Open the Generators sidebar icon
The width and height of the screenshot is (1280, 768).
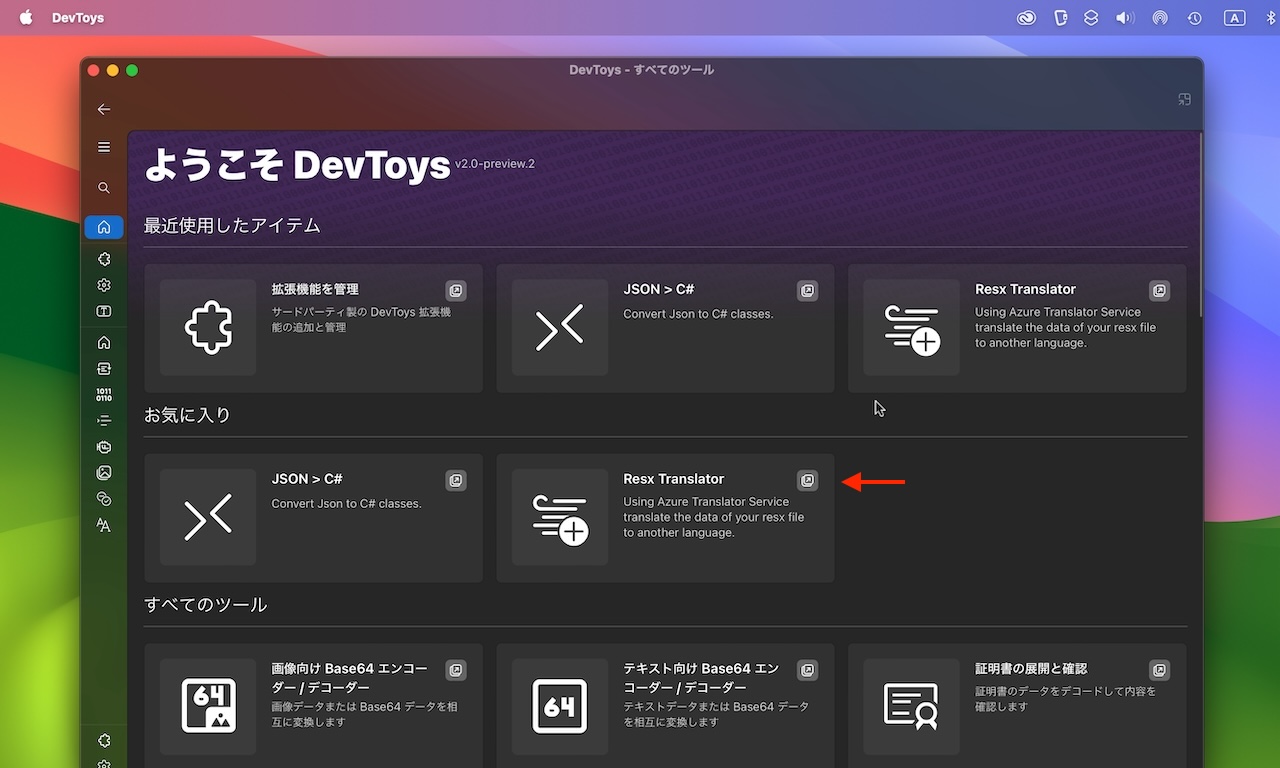104,447
